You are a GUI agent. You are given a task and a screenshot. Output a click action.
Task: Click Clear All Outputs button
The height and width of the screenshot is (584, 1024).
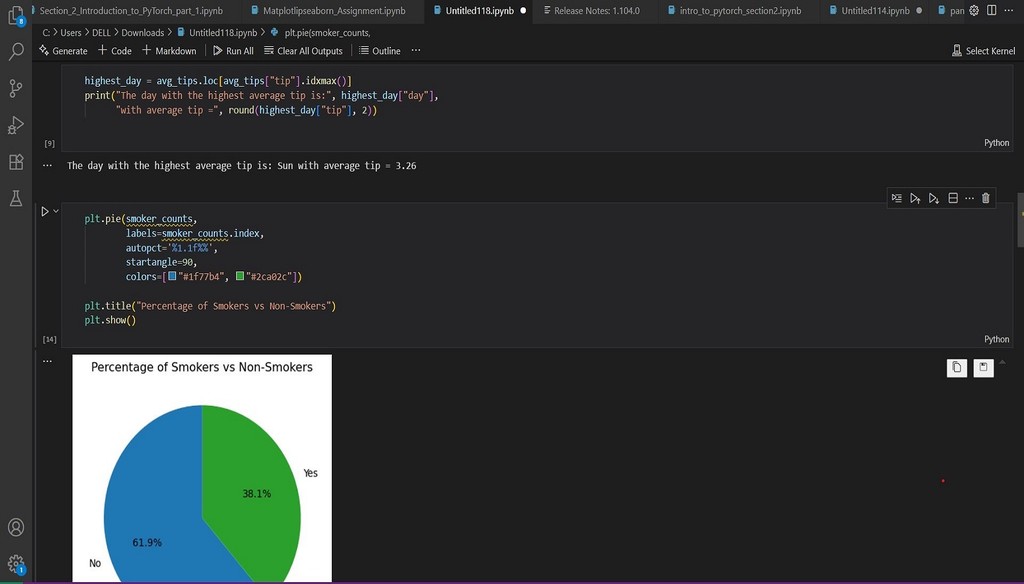(303, 51)
